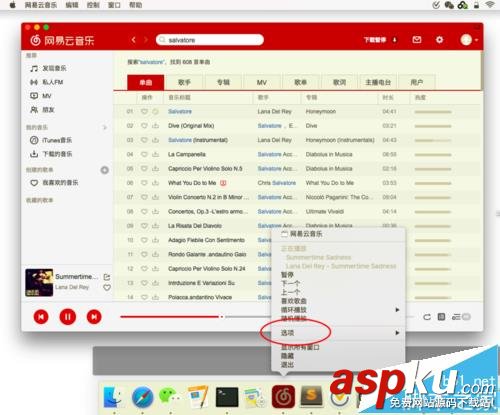Viewport: 500px width, 415px height.
Task: Switch to the 歌手 tab
Action: [184, 82]
